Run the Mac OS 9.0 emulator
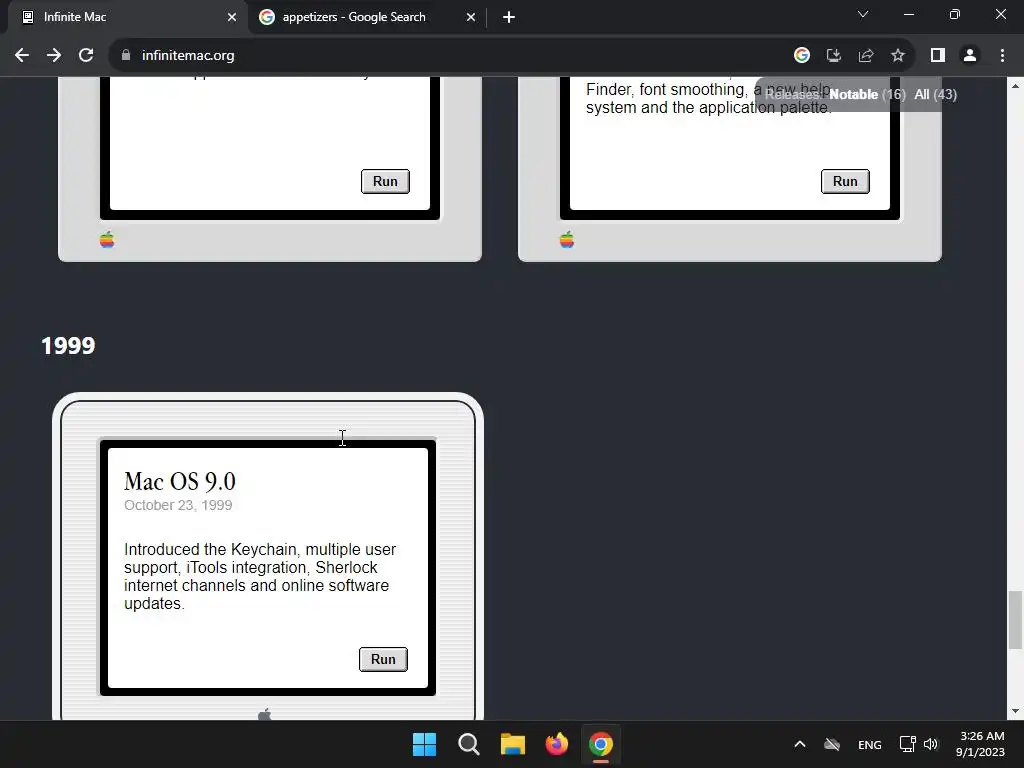 [383, 659]
